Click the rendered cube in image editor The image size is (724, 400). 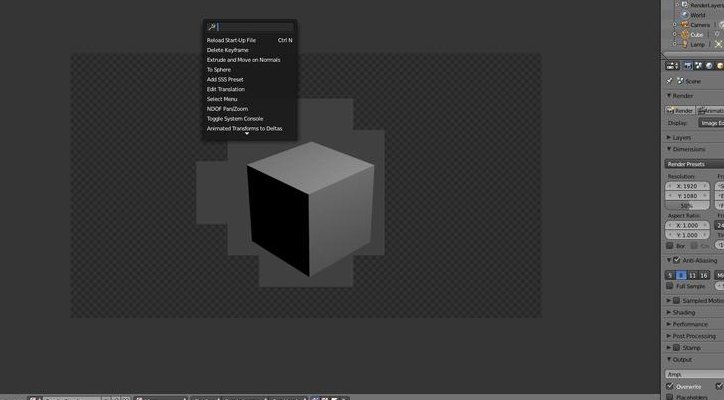pyautogui.click(x=310, y=209)
